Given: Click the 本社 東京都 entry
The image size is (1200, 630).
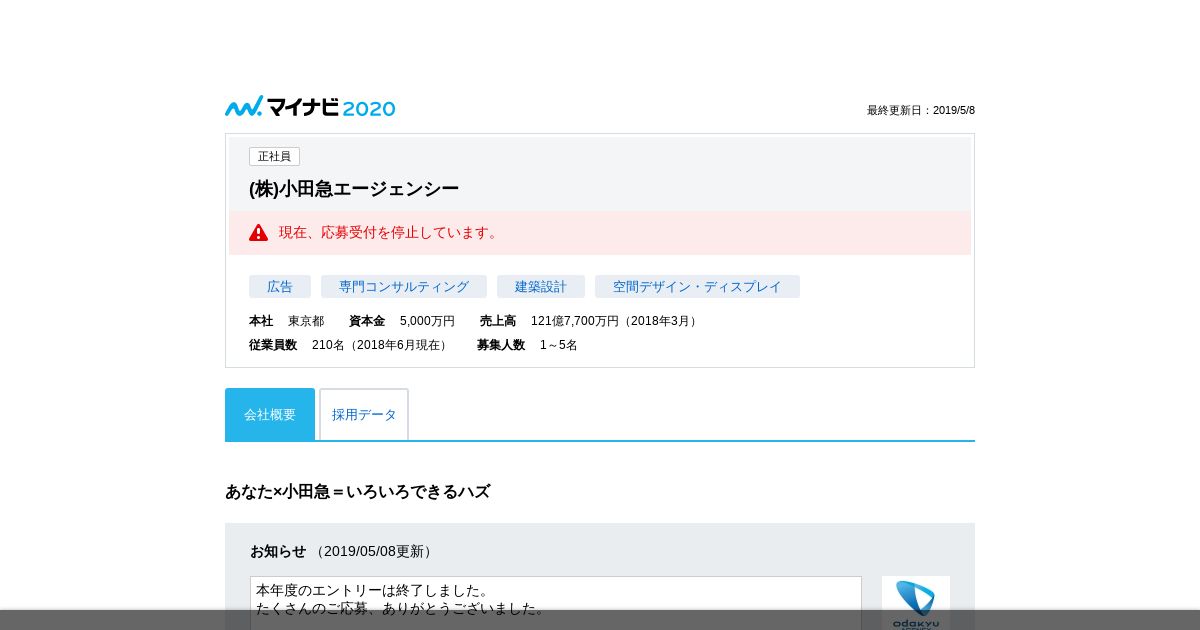Looking at the screenshot, I should click(x=287, y=321).
